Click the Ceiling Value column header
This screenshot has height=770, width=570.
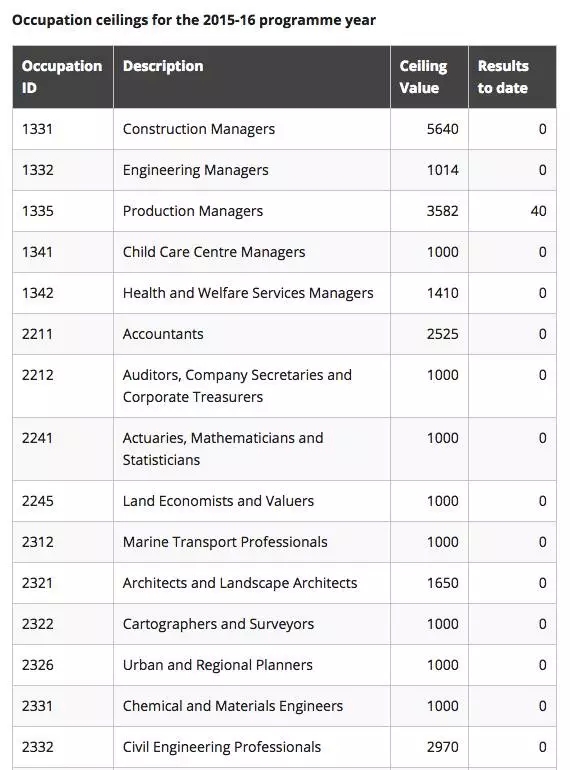click(x=429, y=77)
